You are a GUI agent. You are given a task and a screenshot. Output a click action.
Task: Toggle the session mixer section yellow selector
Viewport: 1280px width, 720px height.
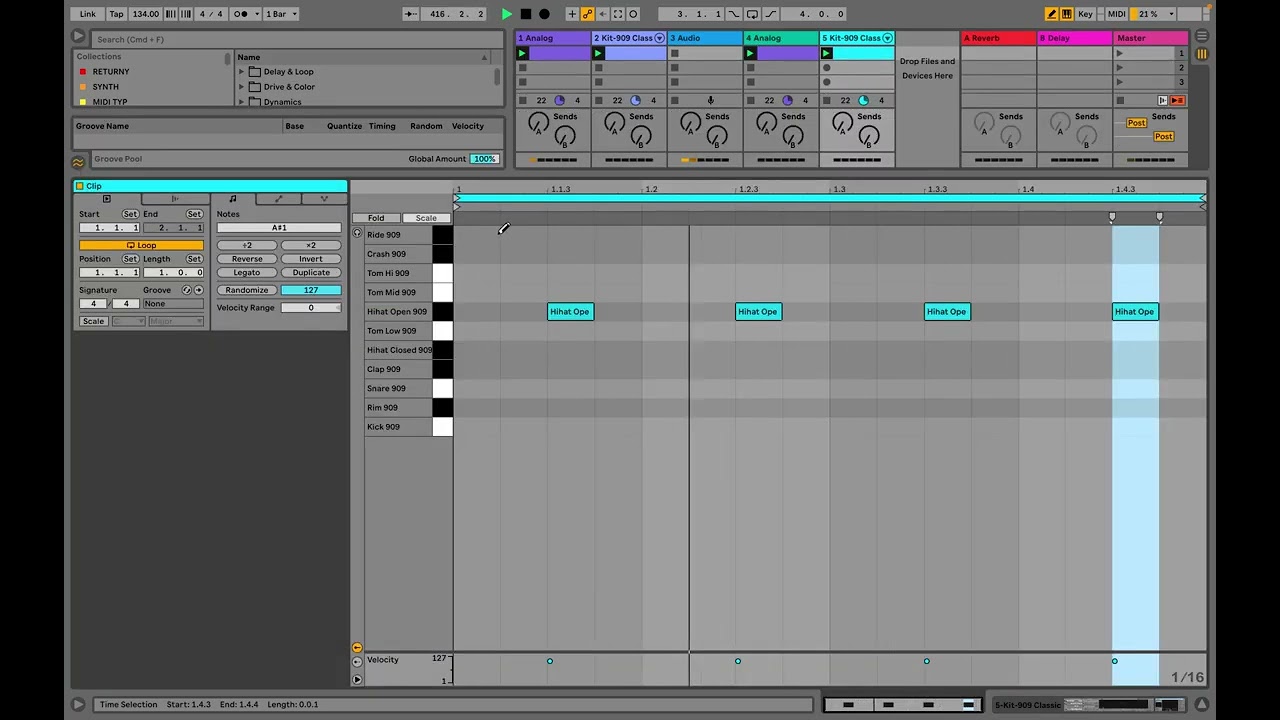pos(1201,53)
